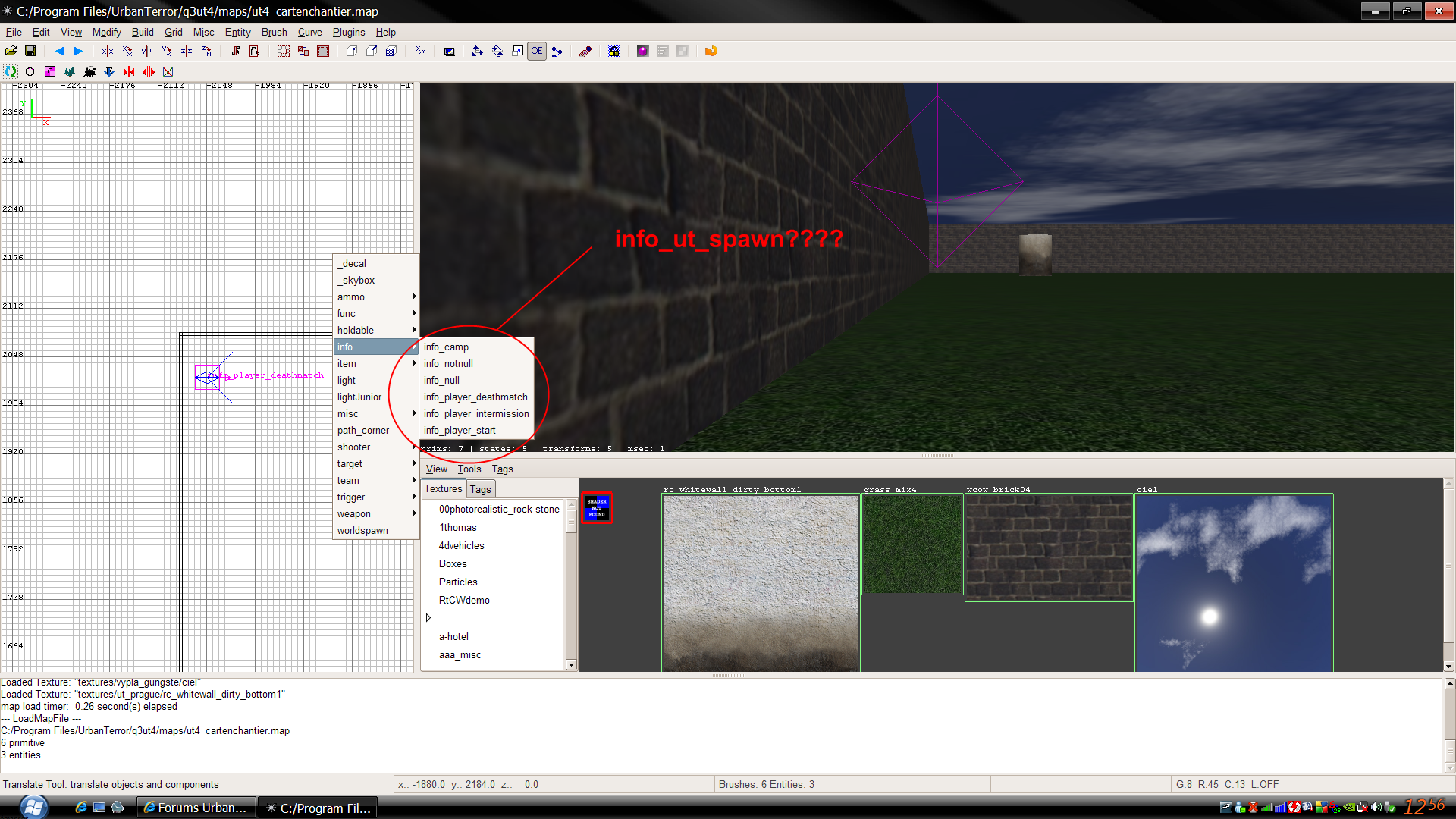The image size is (1456, 819).
Task: Click the texture folder list scrollbar down arrow
Action: coord(571,664)
